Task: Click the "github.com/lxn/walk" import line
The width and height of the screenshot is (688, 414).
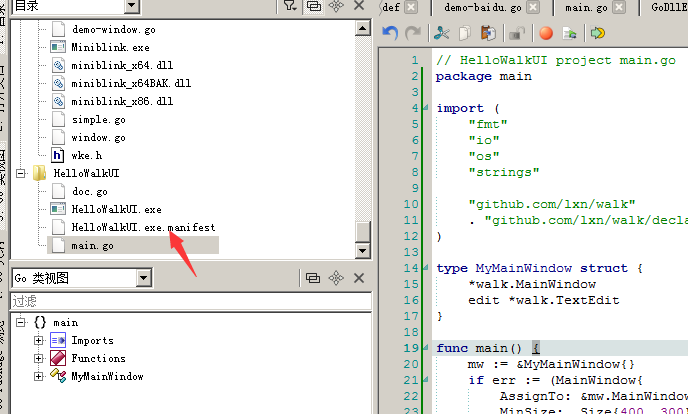Action: [x=552, y=204]
